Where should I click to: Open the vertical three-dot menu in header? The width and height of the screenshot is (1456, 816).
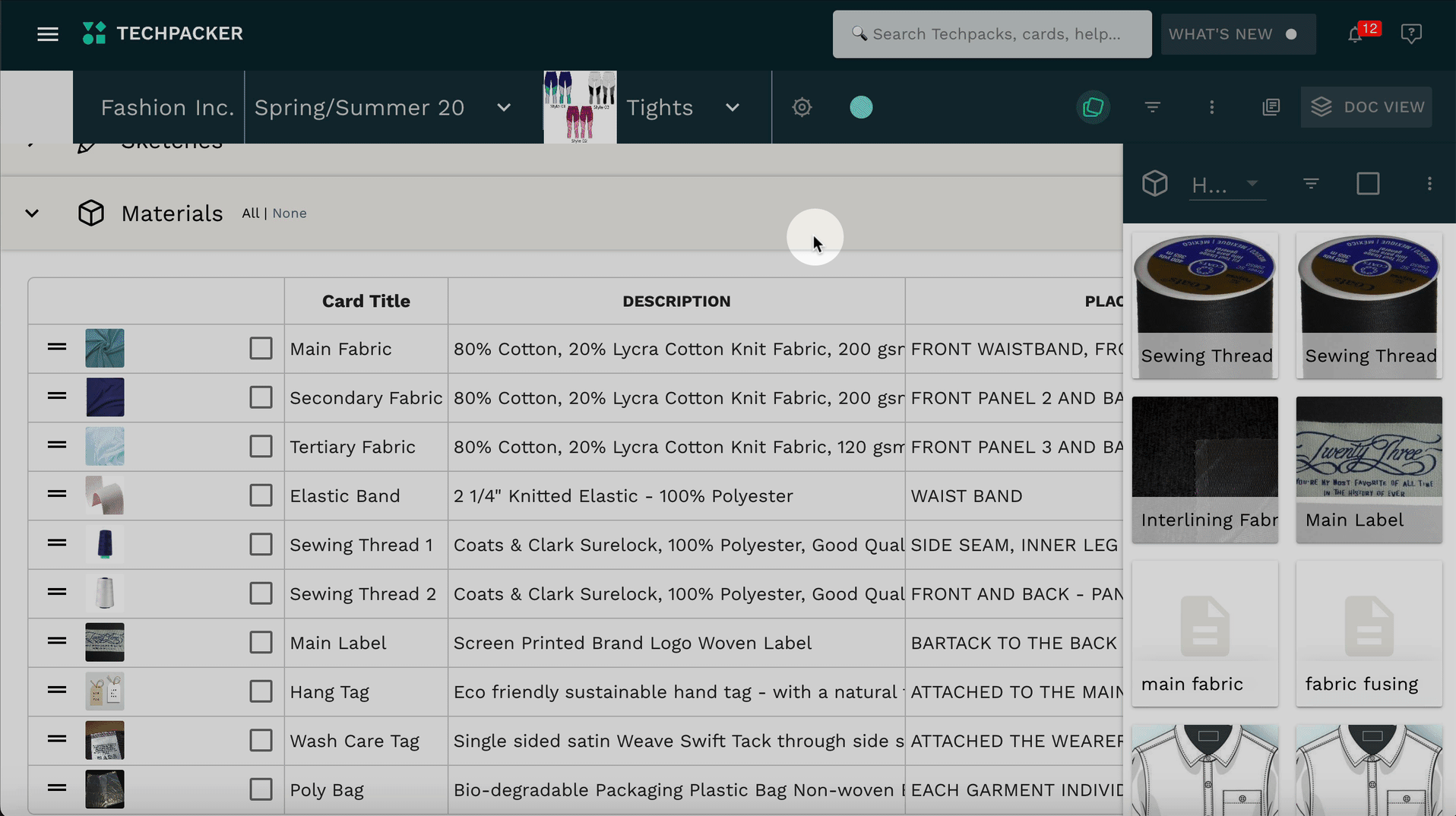[1211, 107]
